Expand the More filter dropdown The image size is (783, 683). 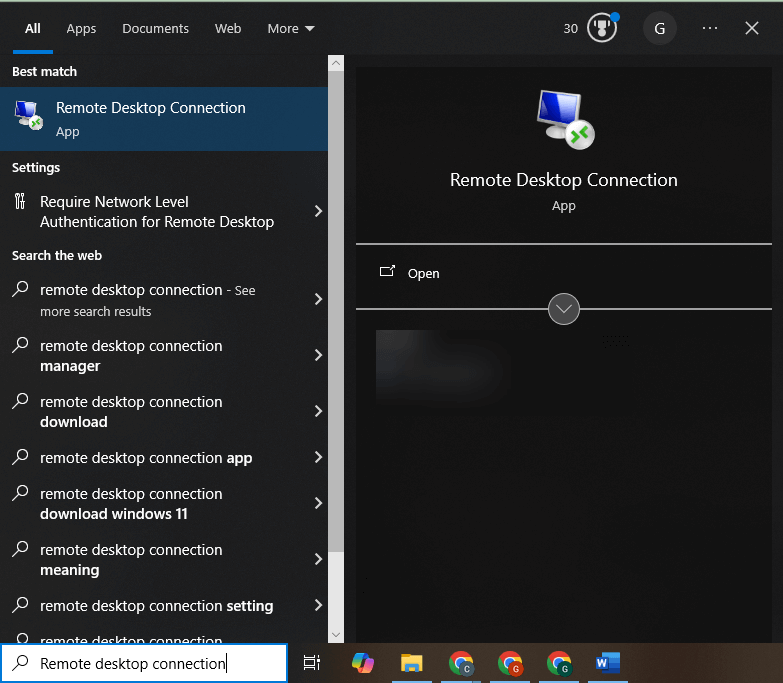pos(291,28)
